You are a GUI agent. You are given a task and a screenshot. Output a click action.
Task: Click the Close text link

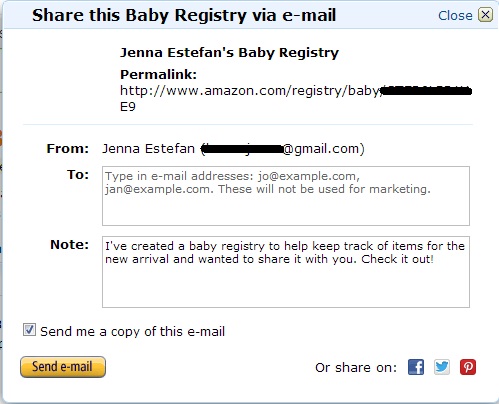click(455, 15)
